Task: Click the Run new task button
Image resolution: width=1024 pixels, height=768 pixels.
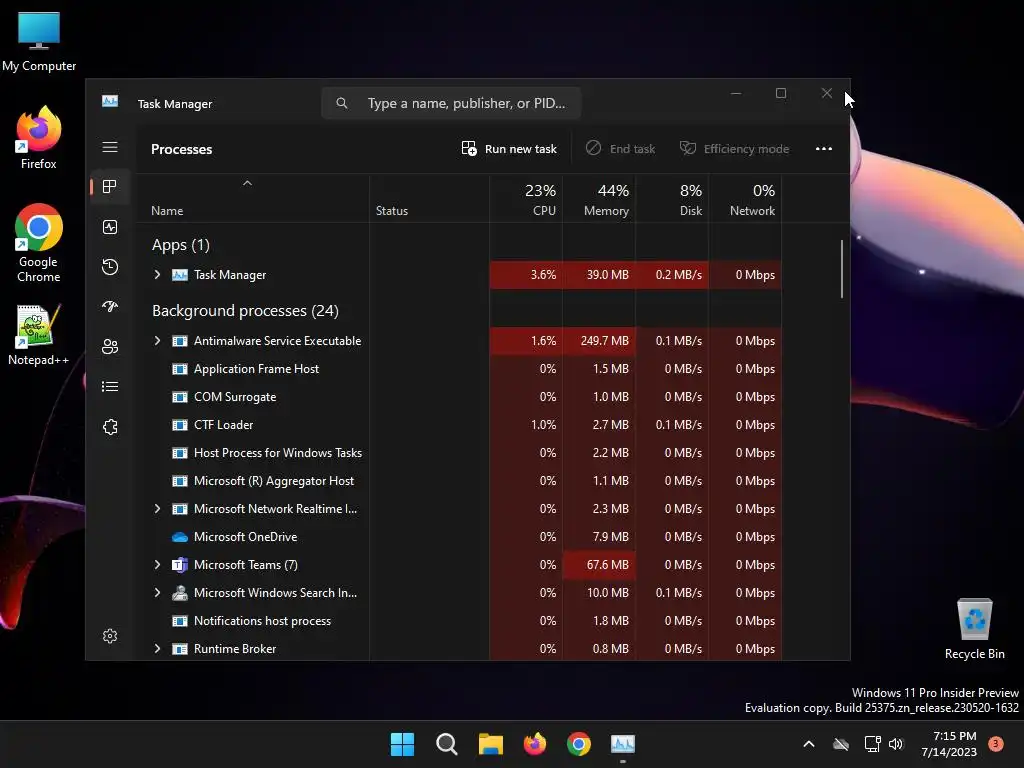Action: point(509,149)
